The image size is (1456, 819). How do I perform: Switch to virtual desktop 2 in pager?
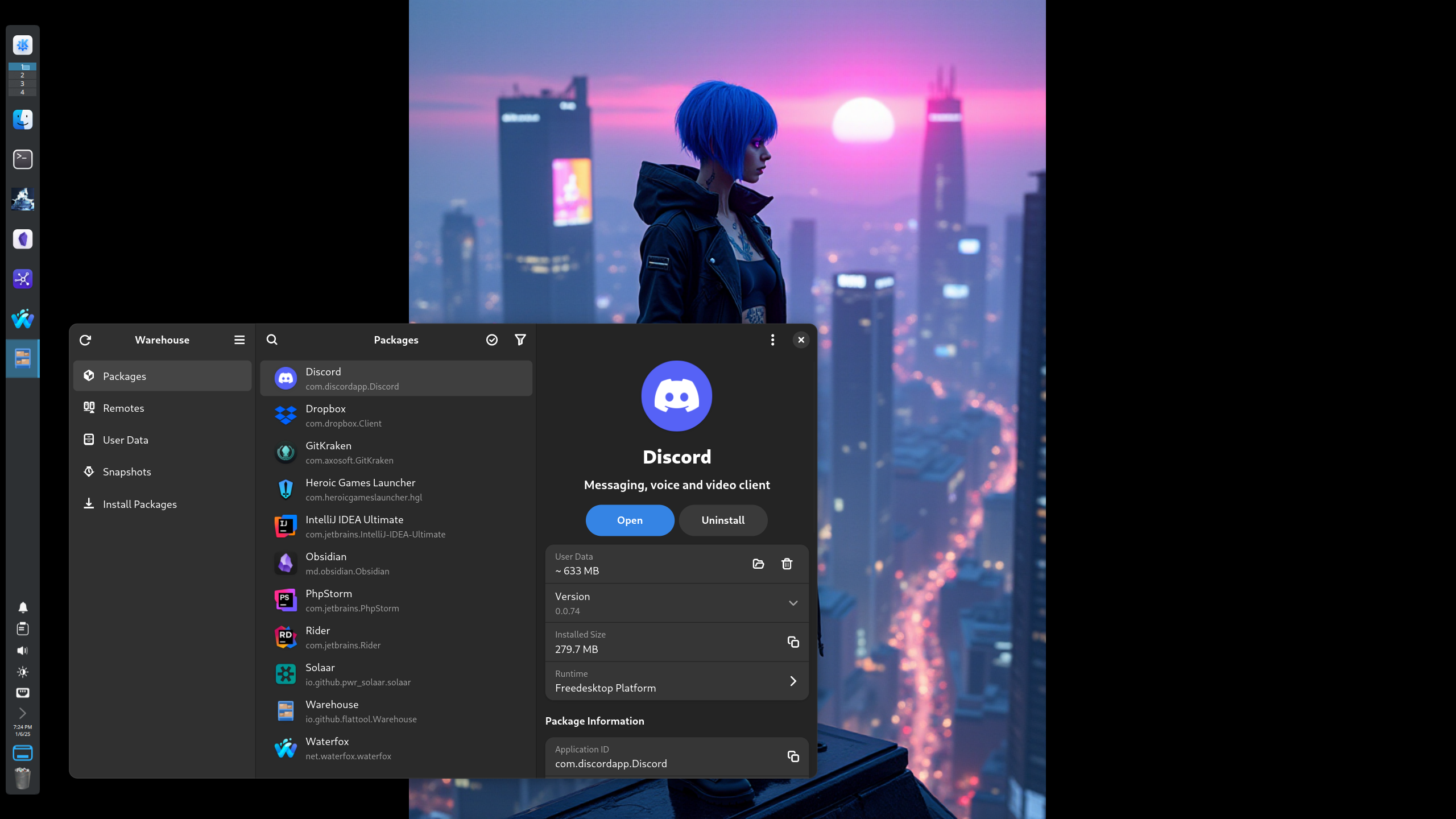22,75
